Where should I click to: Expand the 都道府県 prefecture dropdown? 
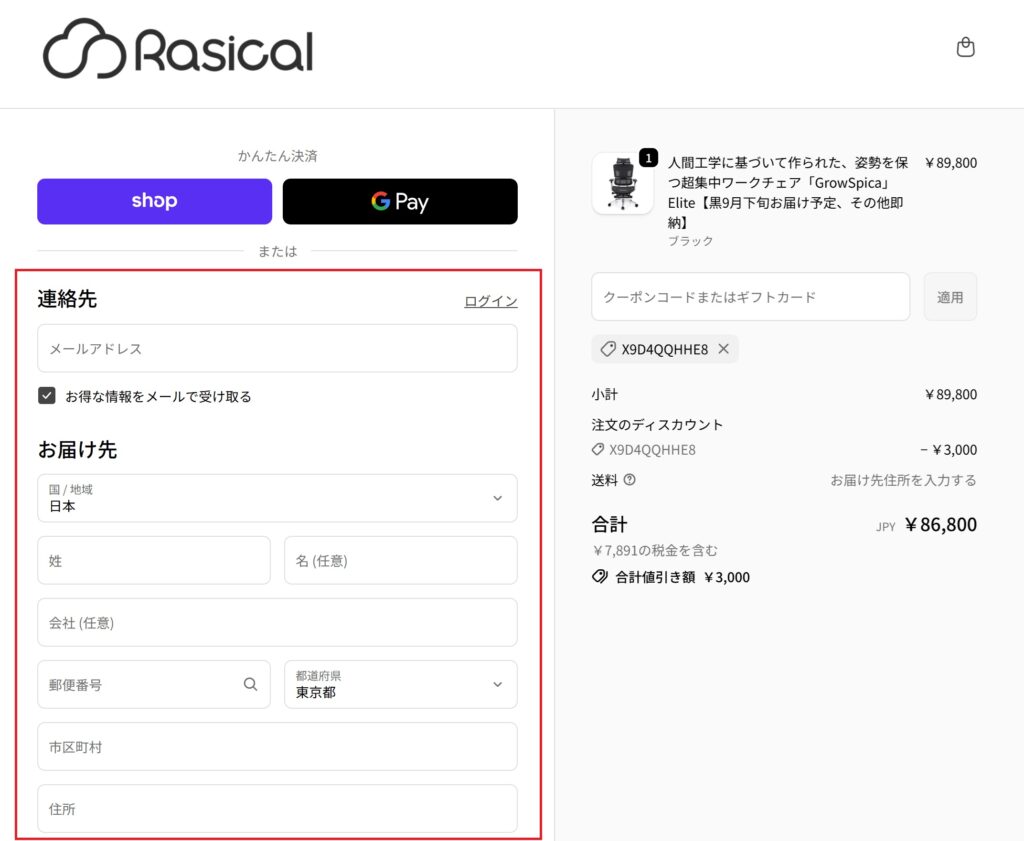pos(400,684)
